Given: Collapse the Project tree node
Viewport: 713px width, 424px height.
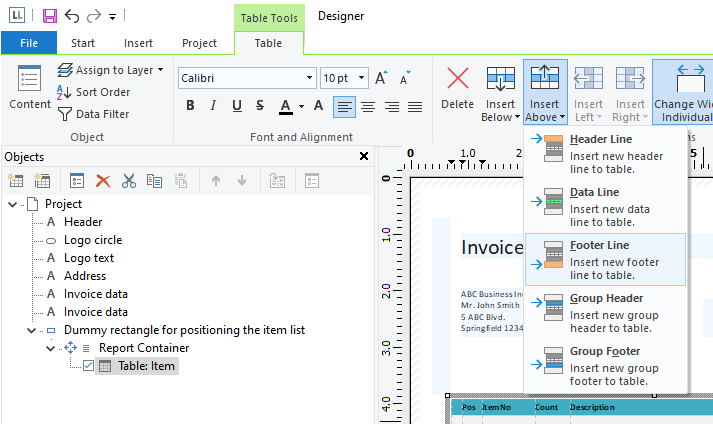Looking at the screenshot, I should 12,204.
